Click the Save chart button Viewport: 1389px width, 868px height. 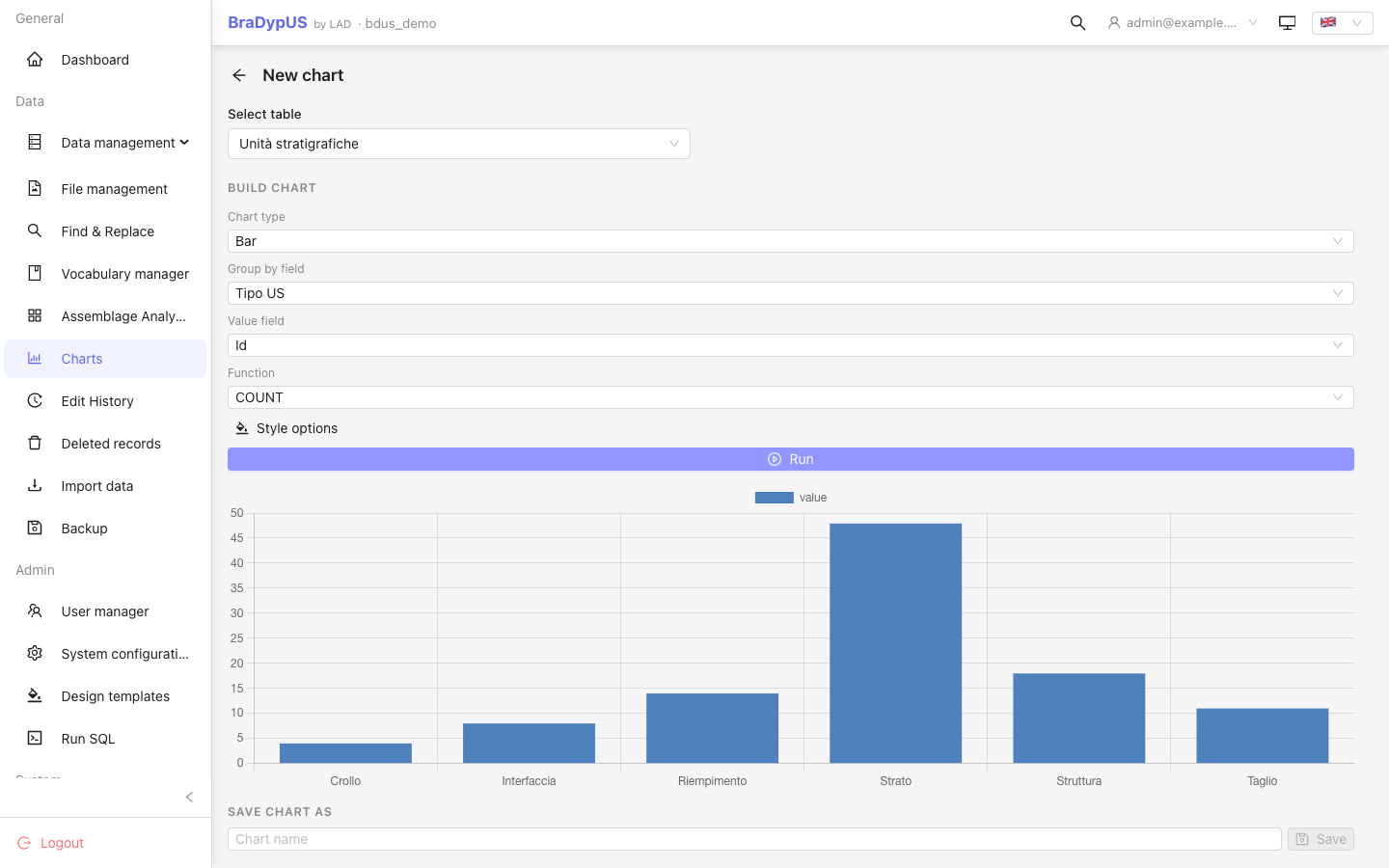1321,839
